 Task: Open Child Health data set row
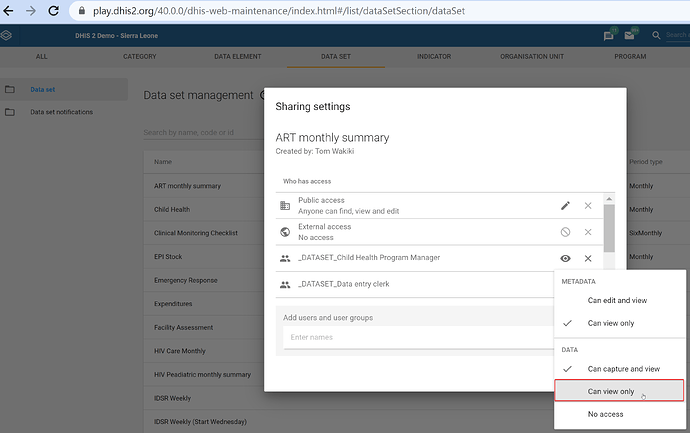203,209
